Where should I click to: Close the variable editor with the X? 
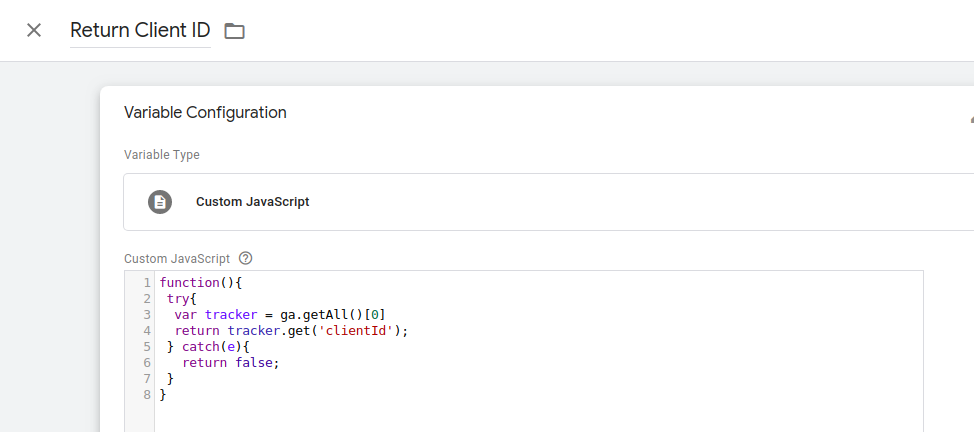pos(34,30)
